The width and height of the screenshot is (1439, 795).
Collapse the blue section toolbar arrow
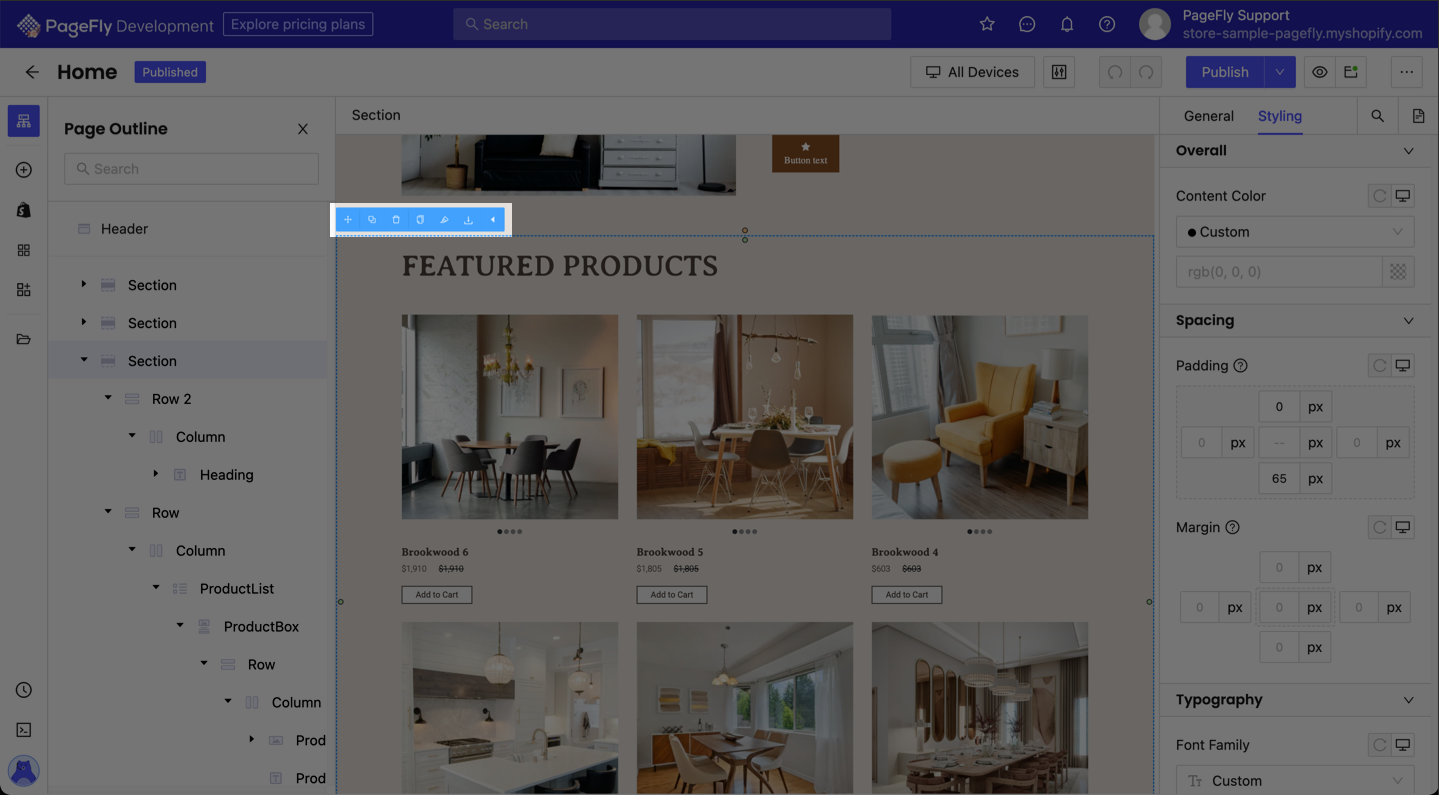pyautogui.click(x=492, y=220)
